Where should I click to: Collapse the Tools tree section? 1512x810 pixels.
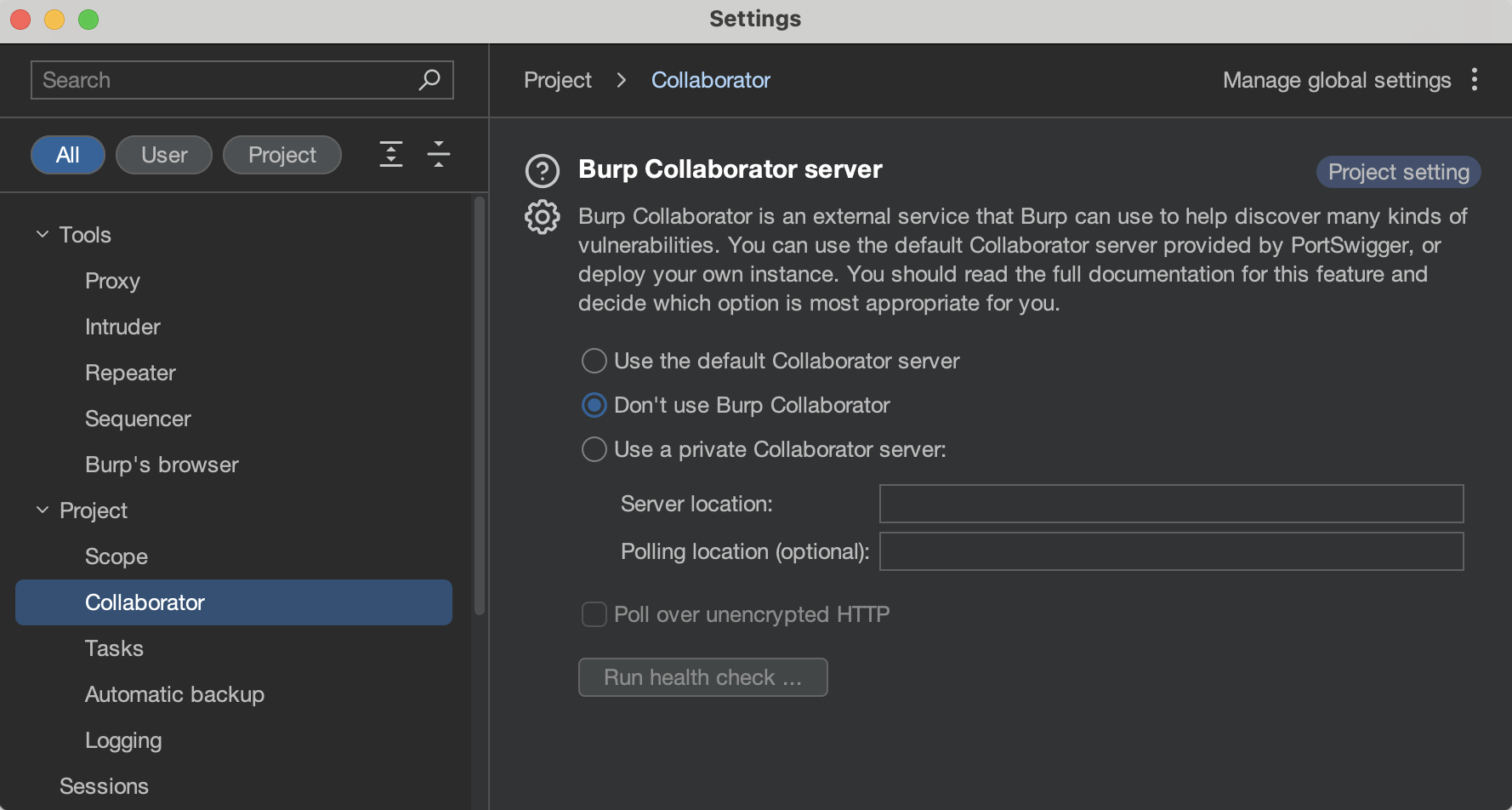pos(43,234)
